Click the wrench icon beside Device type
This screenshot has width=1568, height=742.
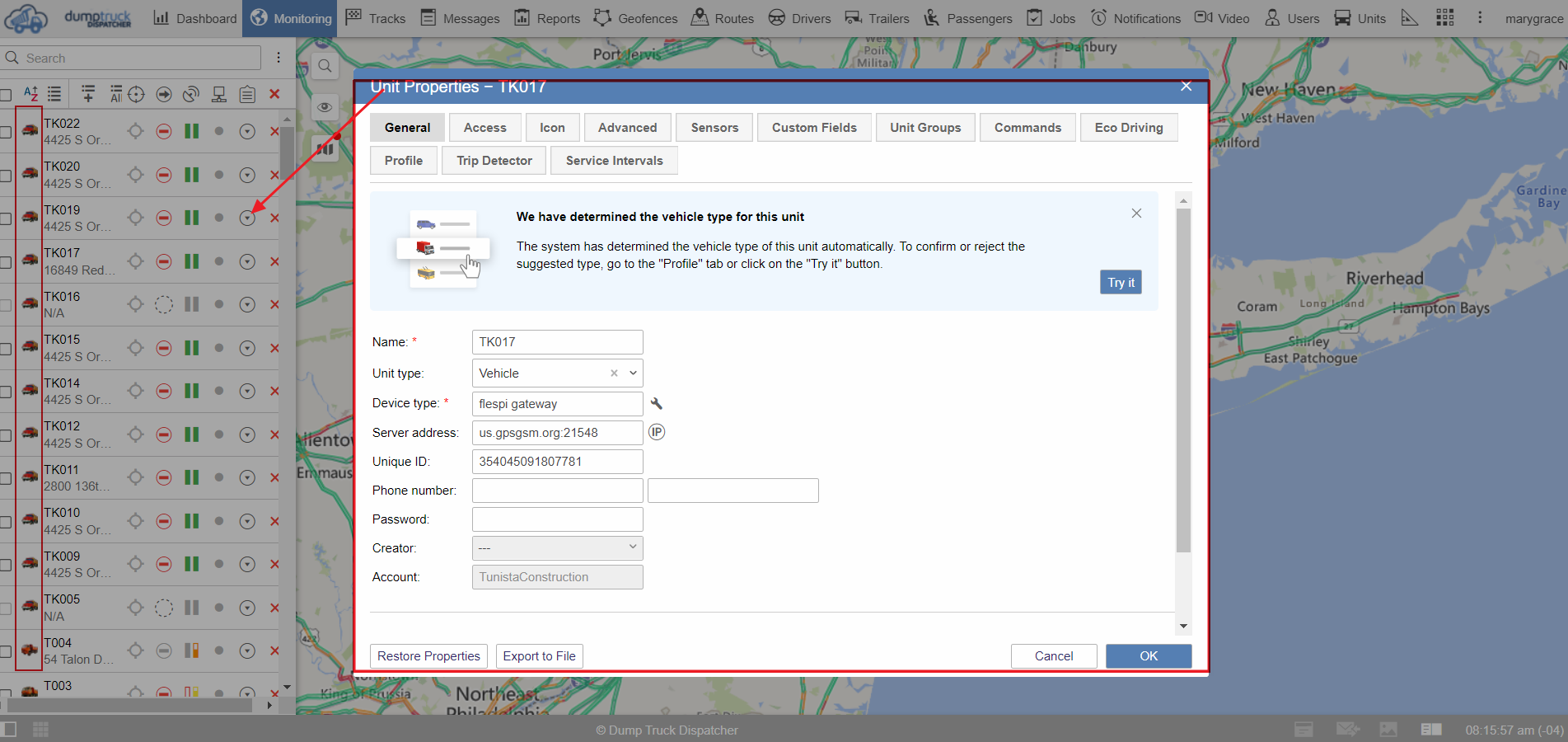coord(656,404)
